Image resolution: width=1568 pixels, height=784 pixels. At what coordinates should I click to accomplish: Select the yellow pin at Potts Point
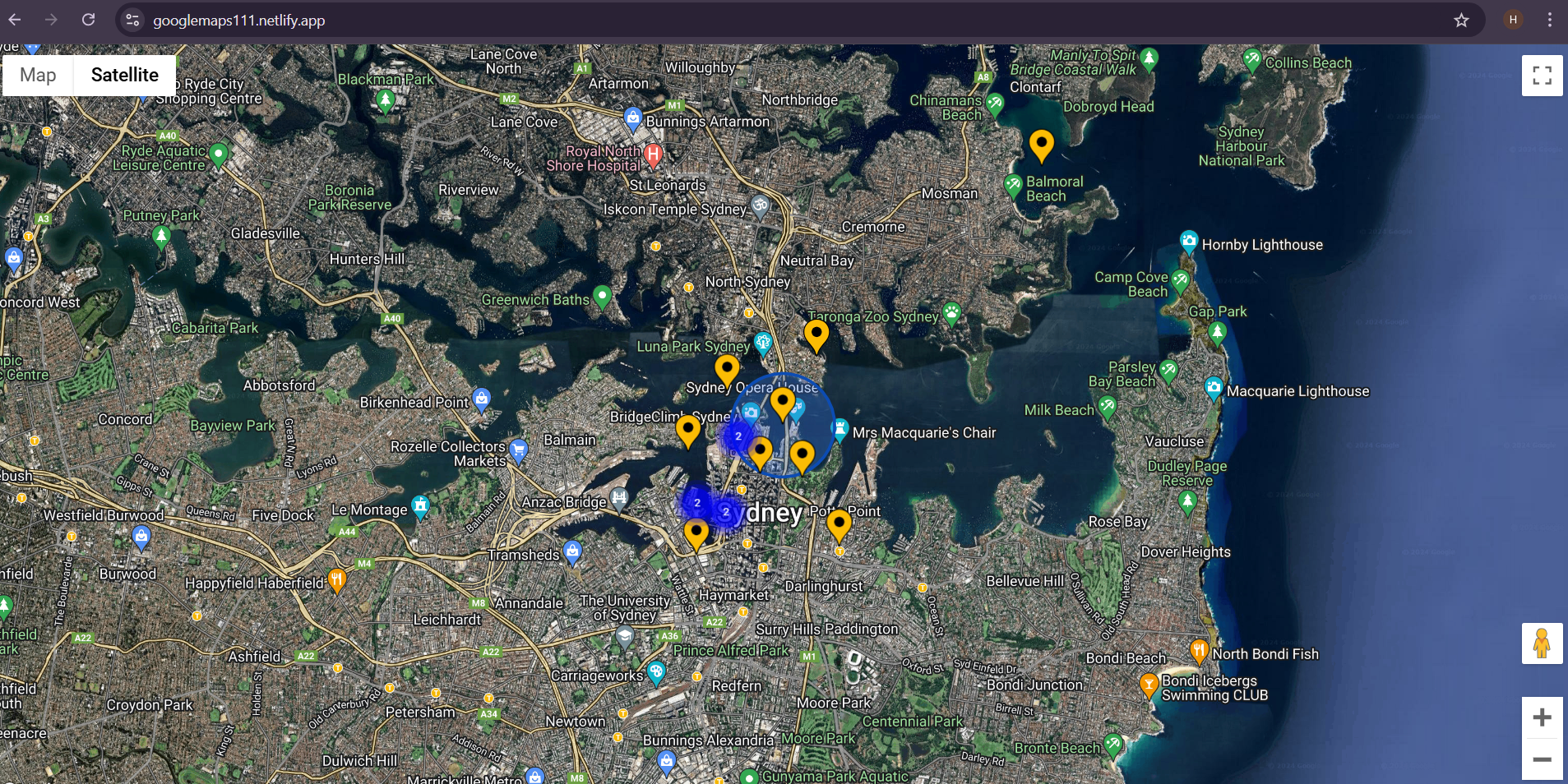(x=839, y=526)
